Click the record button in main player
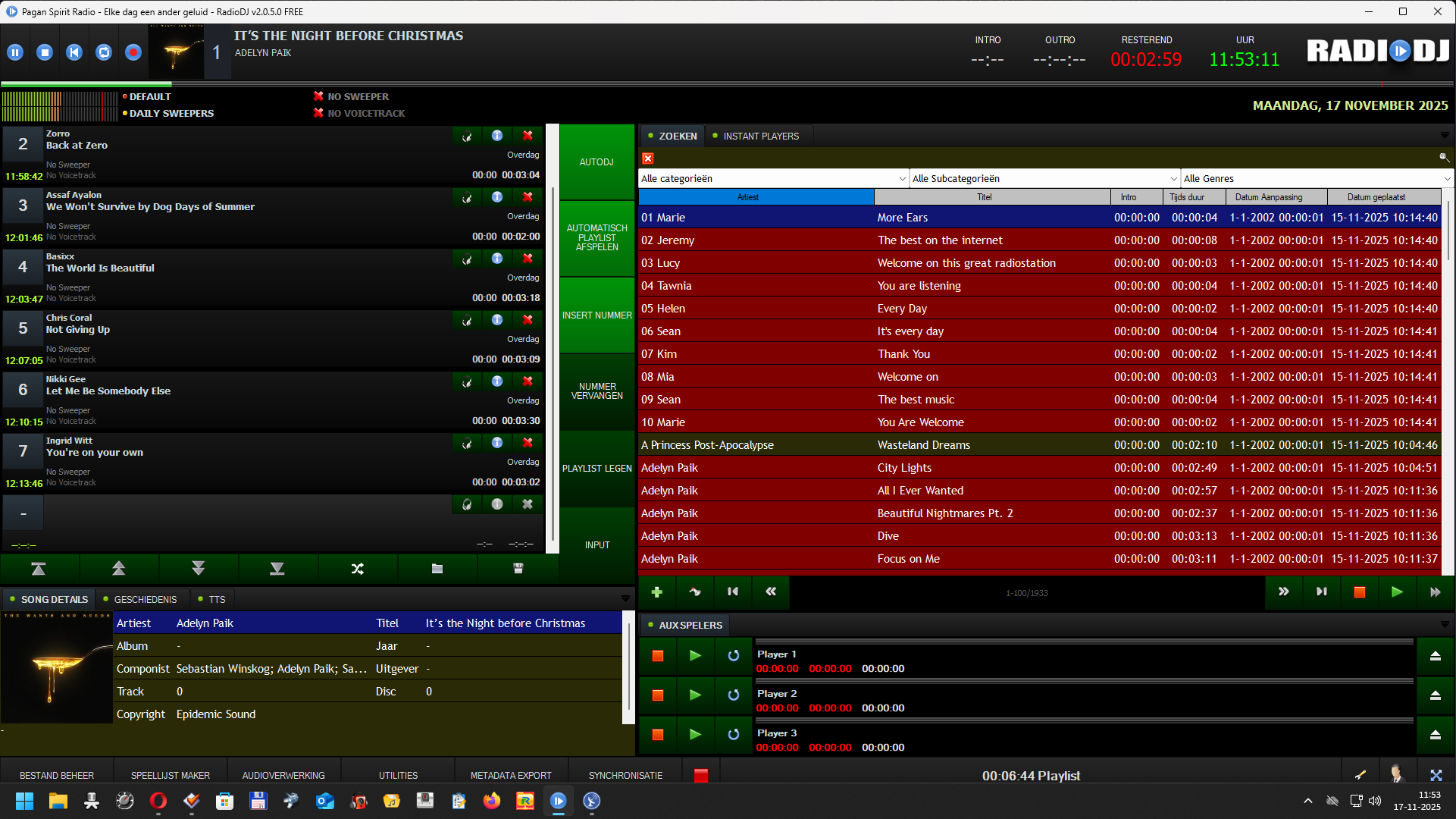This screenshot has width=1456, height=819. click(x=133, y=52)
